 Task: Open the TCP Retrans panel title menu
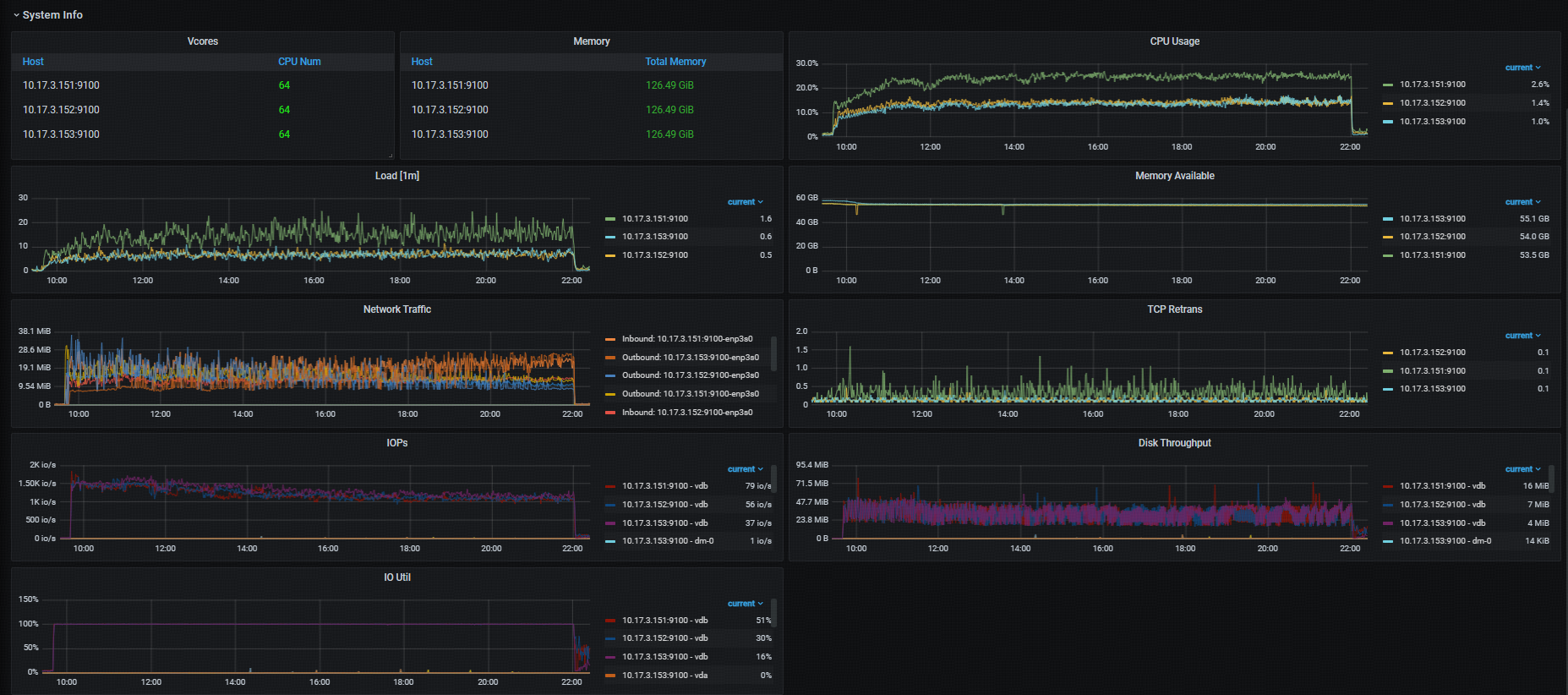coord(1175,309)
